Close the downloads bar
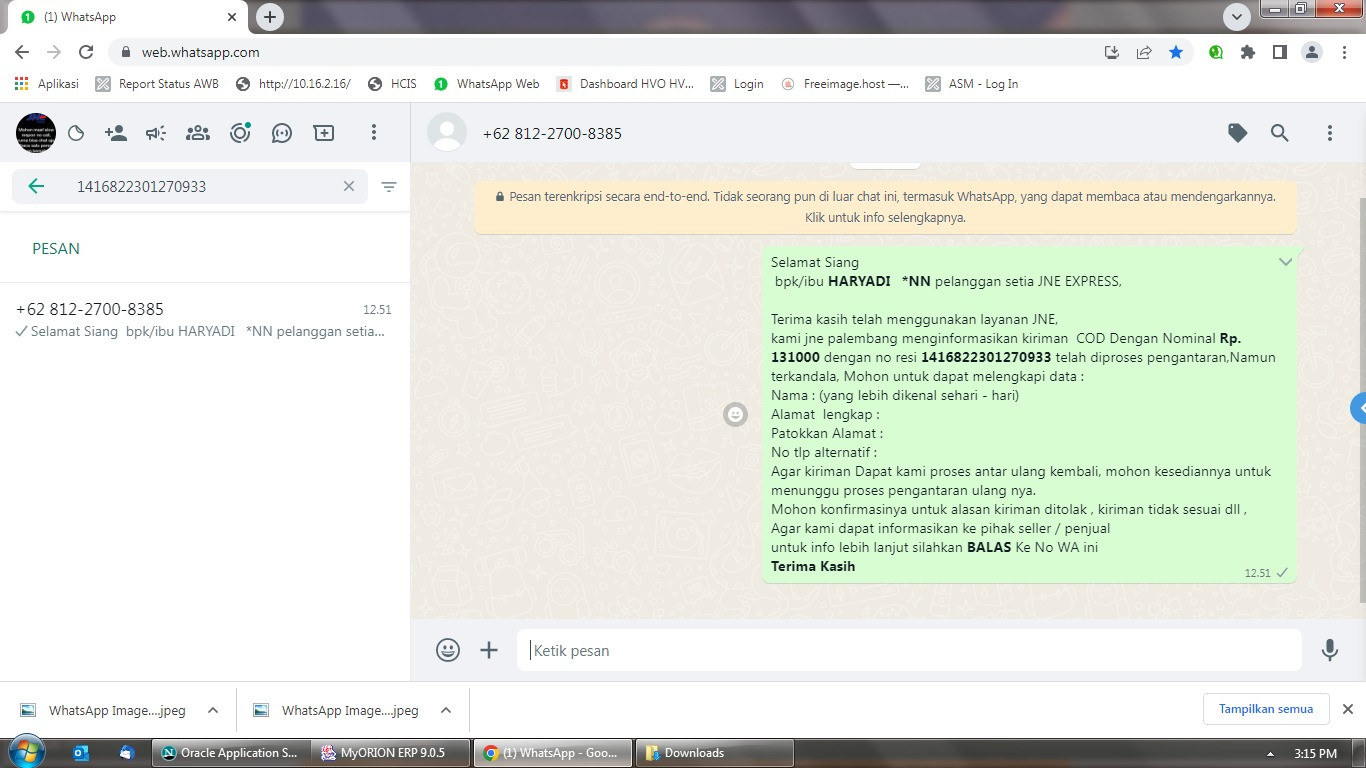1366x768 pixels. click(1347, 709)
